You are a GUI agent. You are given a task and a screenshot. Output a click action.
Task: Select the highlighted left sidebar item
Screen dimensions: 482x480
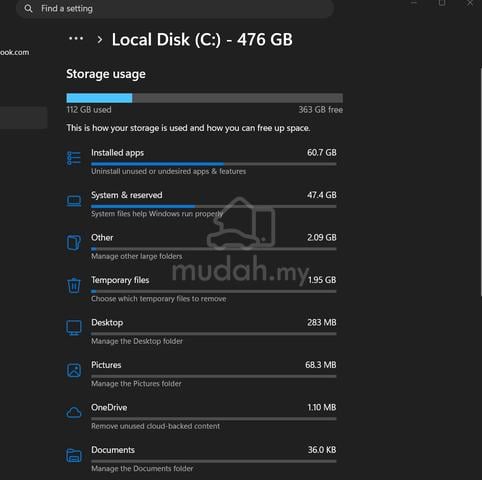(23, 118)
